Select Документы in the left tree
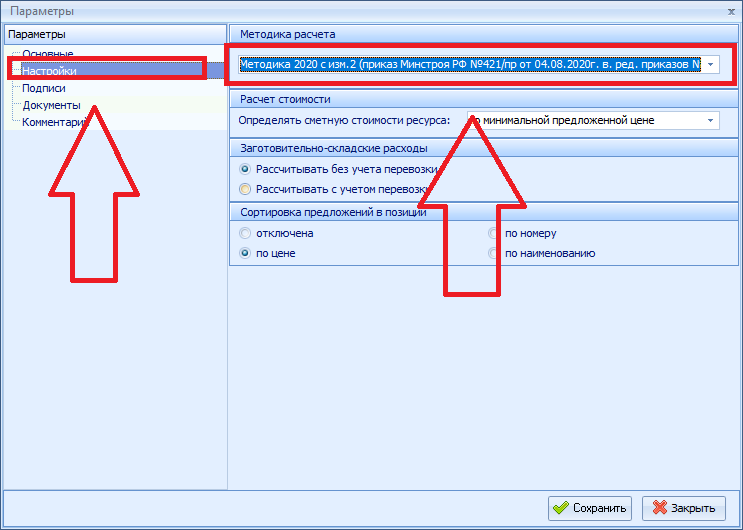The height and width of the screenshot is (530, 743). [x=51, y=105]
